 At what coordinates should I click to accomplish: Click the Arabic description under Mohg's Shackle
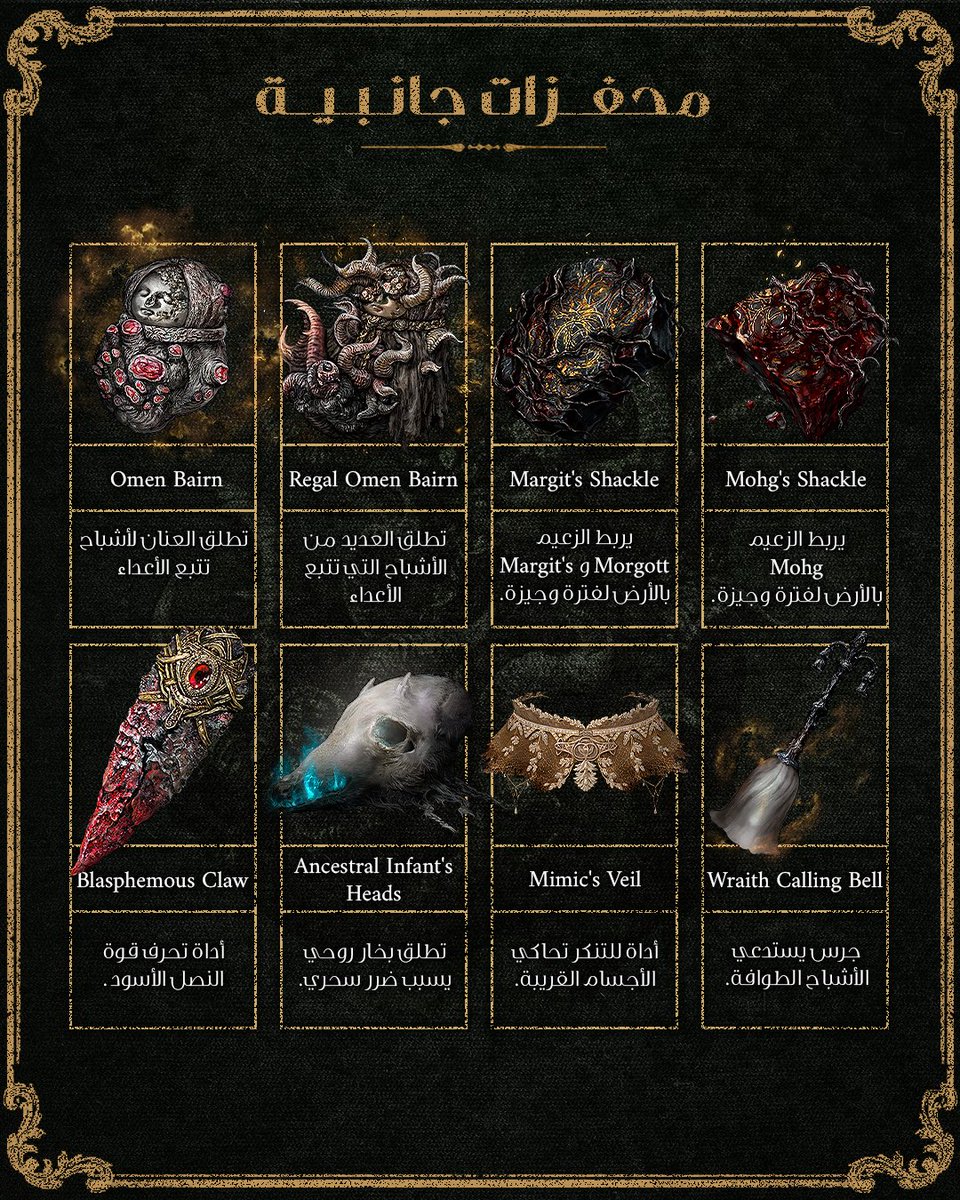click(796, 567)
